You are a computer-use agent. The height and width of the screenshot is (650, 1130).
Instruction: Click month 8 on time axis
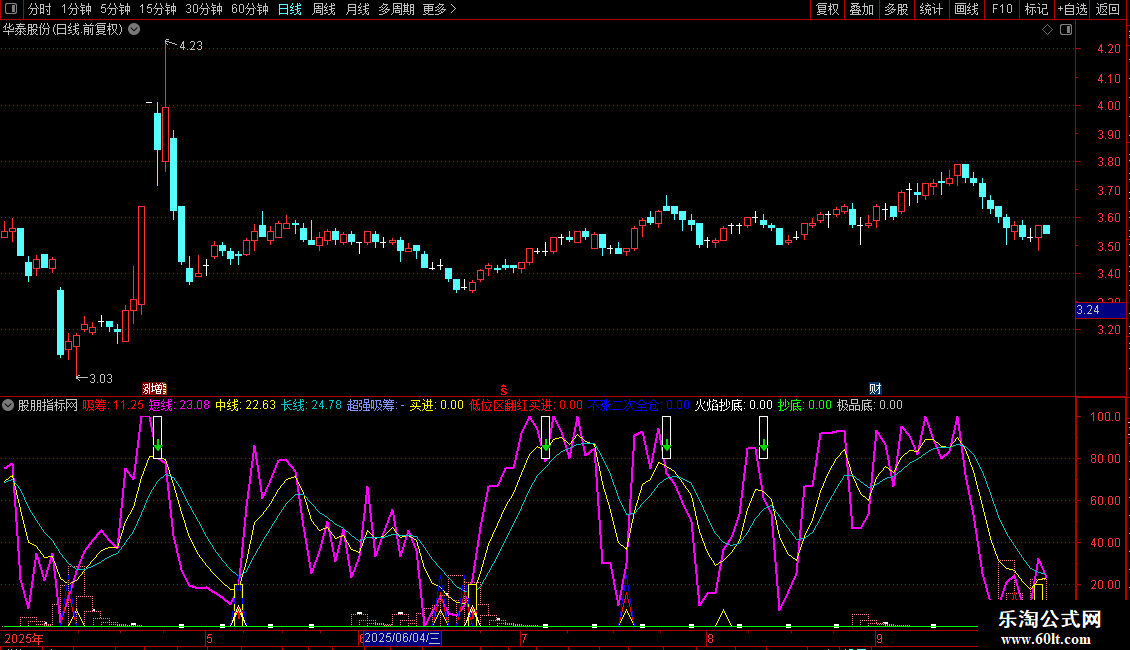(710, 638)
